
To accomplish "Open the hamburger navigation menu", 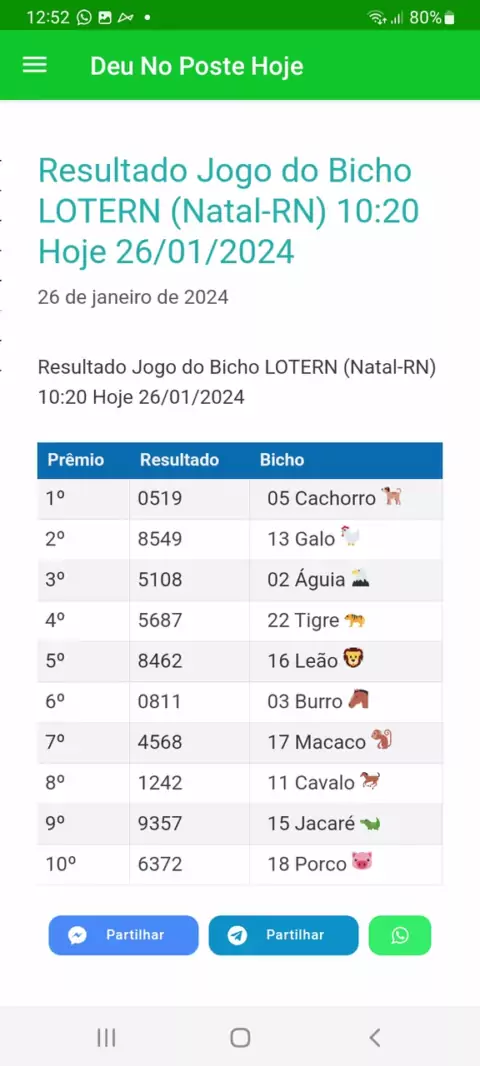I will click(x=35, y=65).
